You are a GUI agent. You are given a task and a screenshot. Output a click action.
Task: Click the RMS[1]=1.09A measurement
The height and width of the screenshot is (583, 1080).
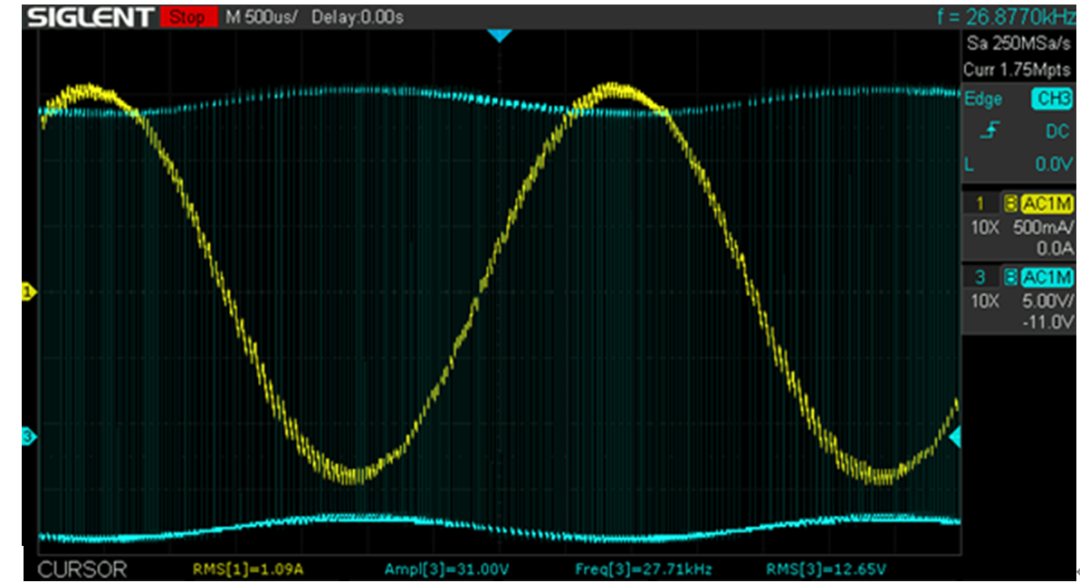pos(248,569)
